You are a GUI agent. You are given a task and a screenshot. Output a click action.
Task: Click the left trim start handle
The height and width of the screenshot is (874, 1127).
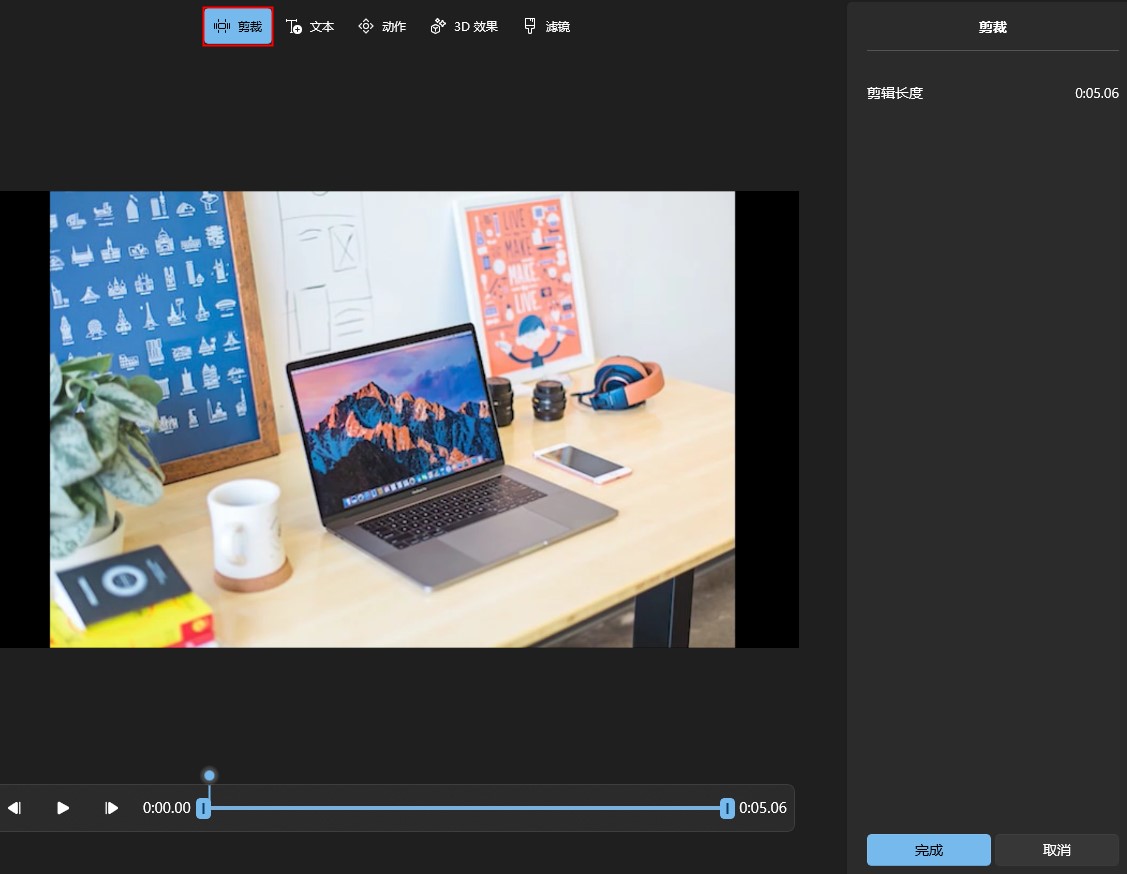(x=204, y=808)
